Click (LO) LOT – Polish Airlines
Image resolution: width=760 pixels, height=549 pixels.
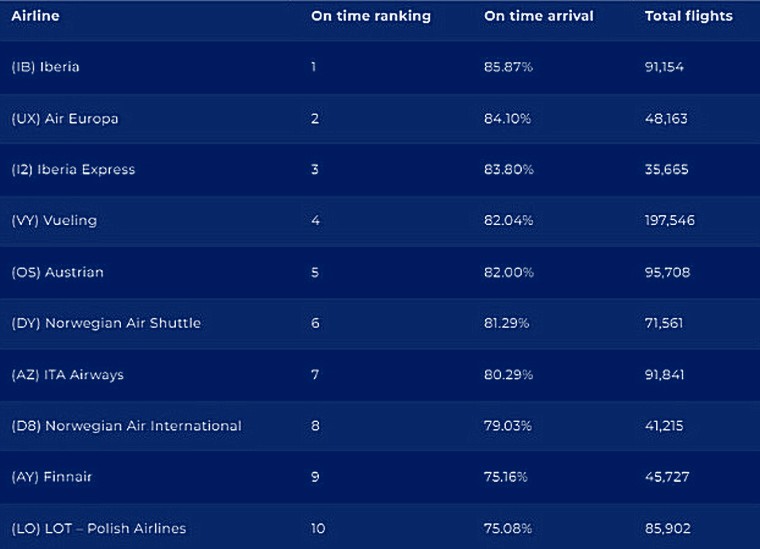[x=98, y=528]
